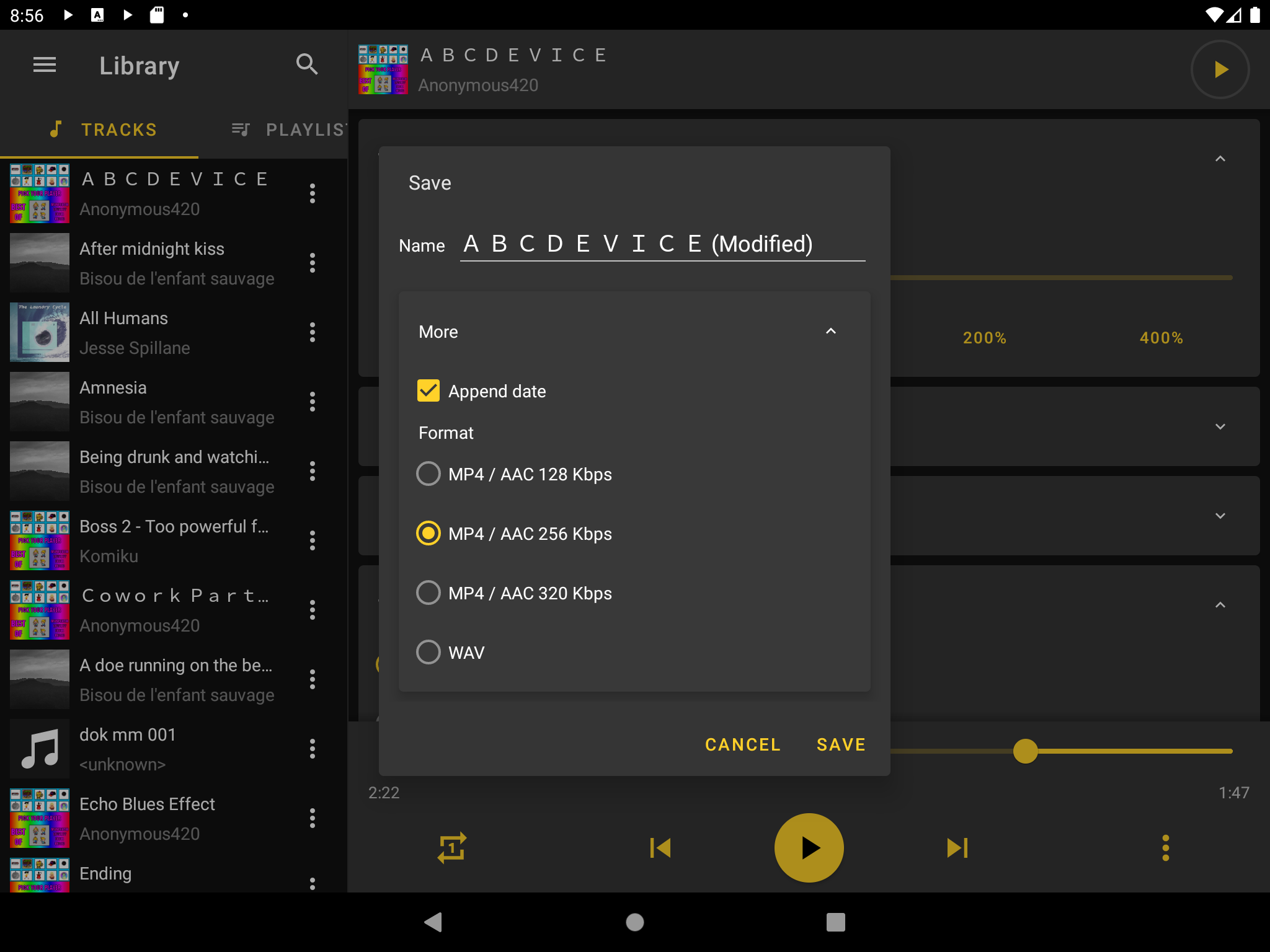The height and width of the screenshot is (952, 1270).
Task: Click the library search icon
Action: pos(307,64)
